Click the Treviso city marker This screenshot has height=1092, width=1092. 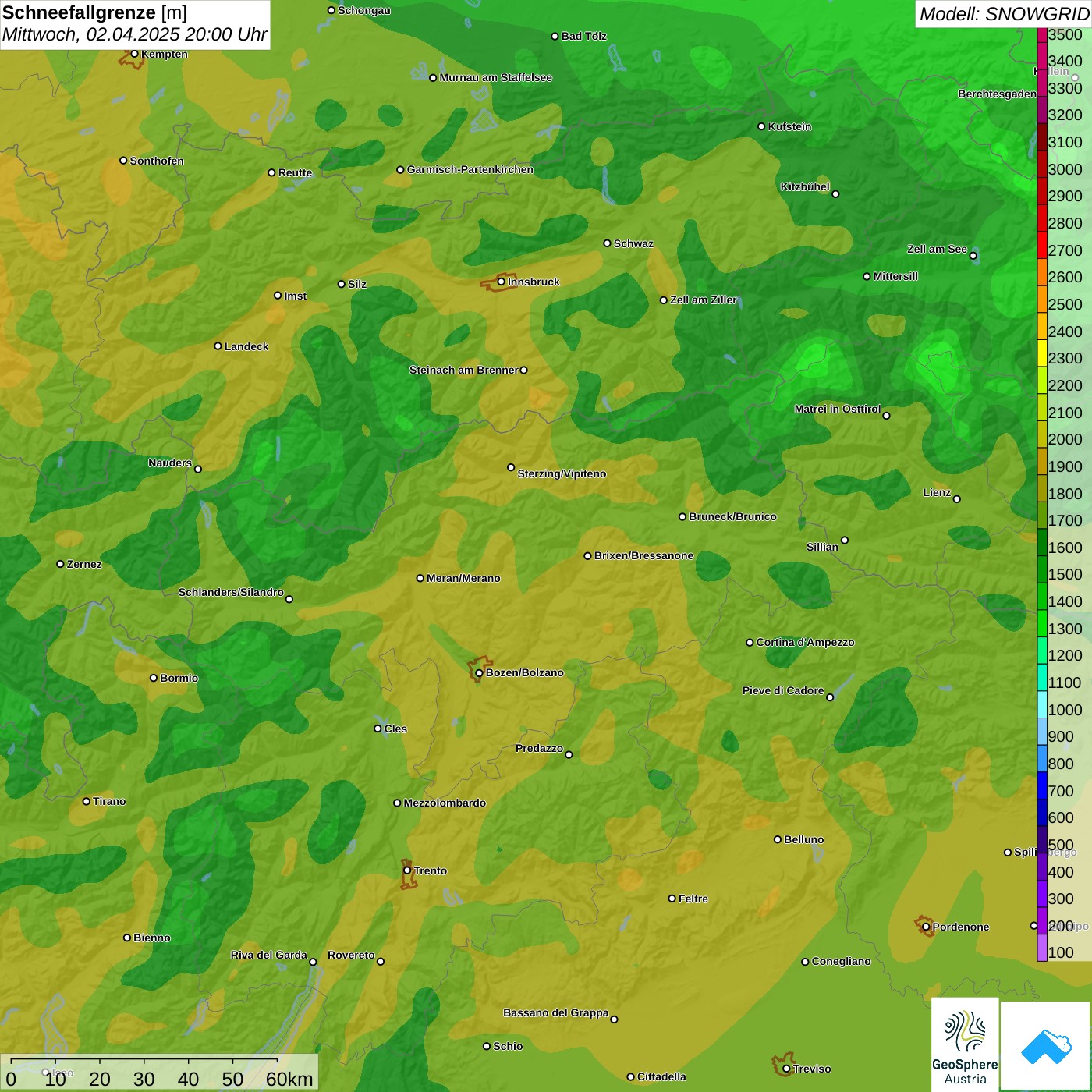click(786, 1069)
